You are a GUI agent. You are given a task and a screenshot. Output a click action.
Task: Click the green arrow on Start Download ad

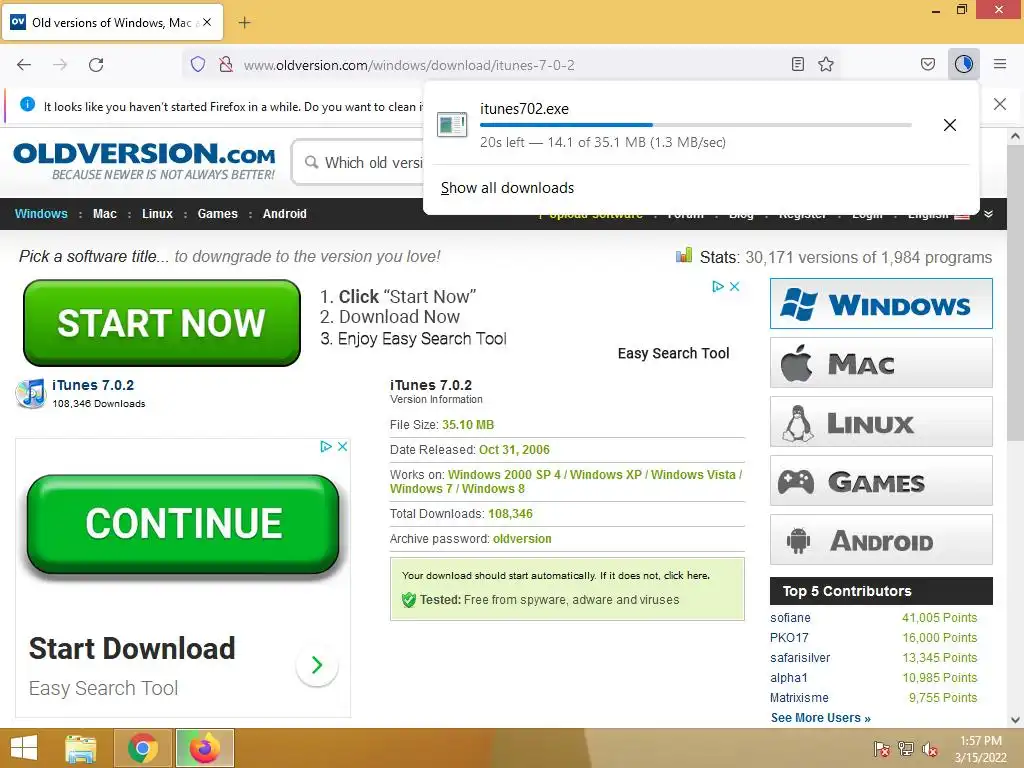[x=317, y=665]
